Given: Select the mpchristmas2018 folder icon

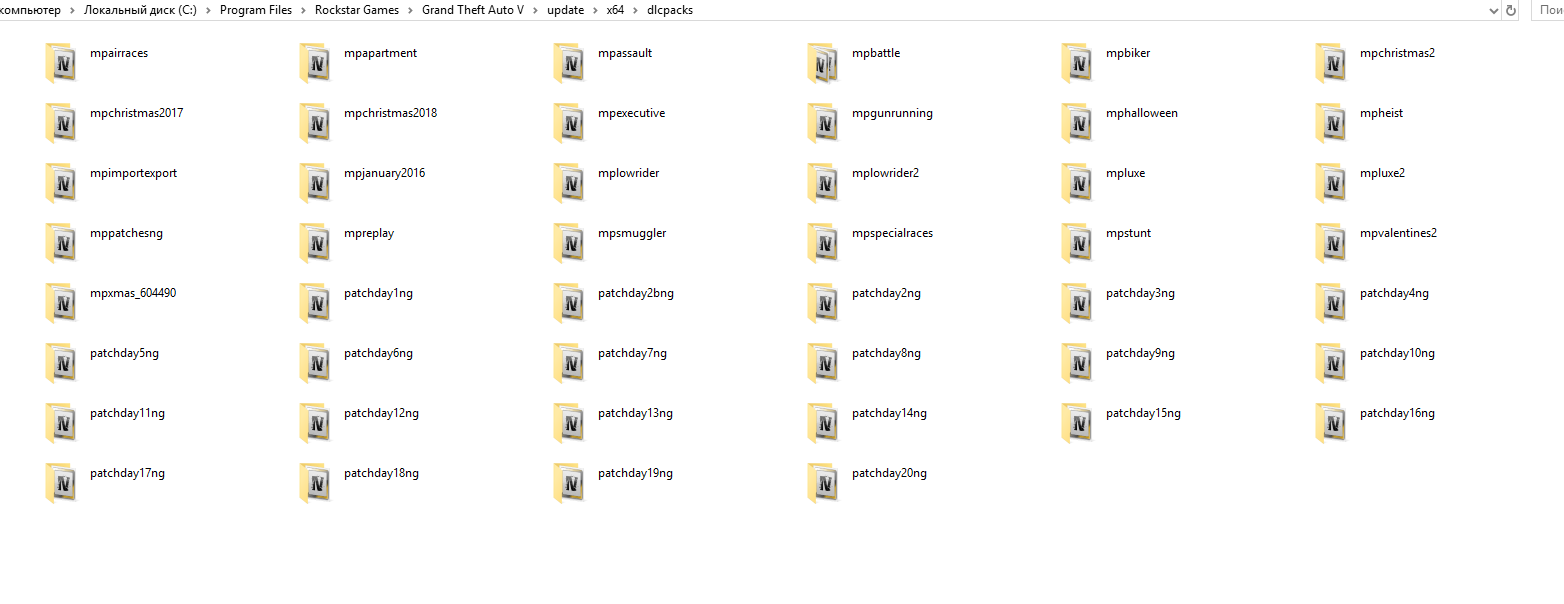Looking at the screenshot, I should [315, 124].
